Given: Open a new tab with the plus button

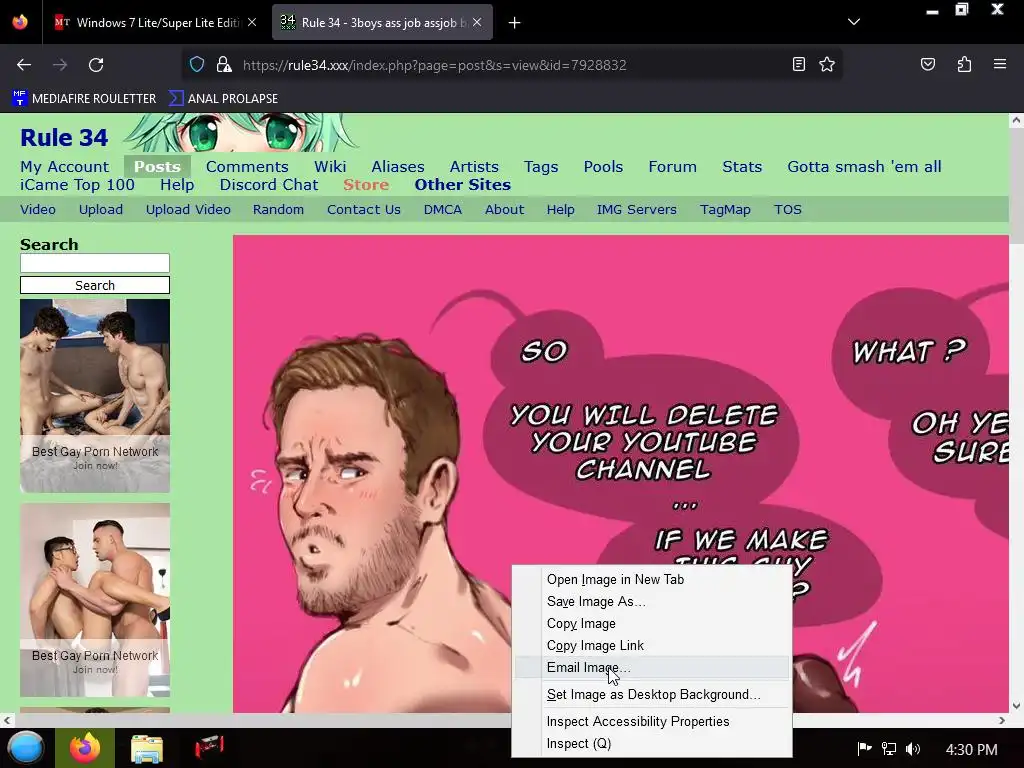Looking at the screenshot, I should (x=515, y=23).
